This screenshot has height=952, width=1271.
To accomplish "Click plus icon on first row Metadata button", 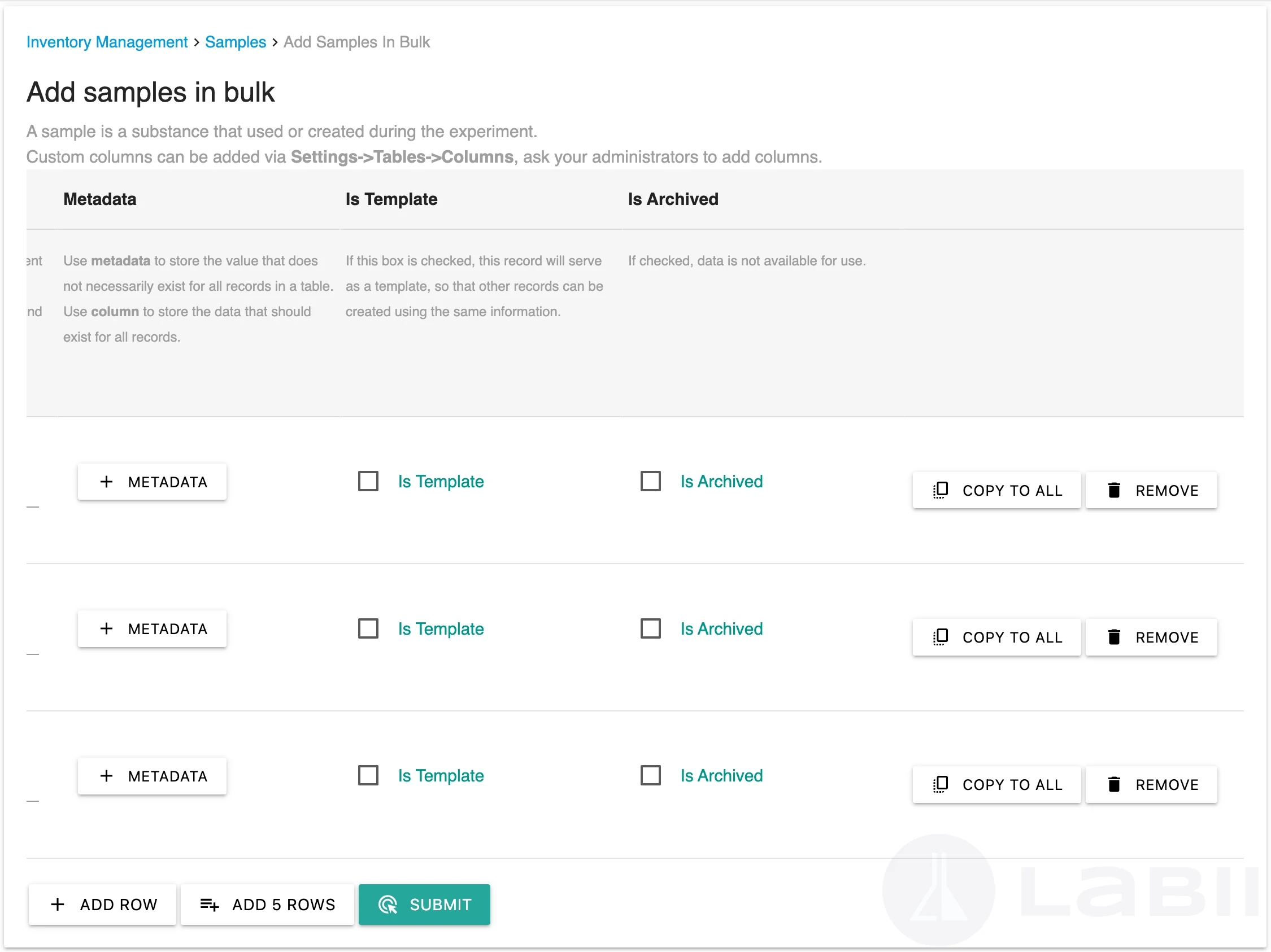I will coord(106,482).
